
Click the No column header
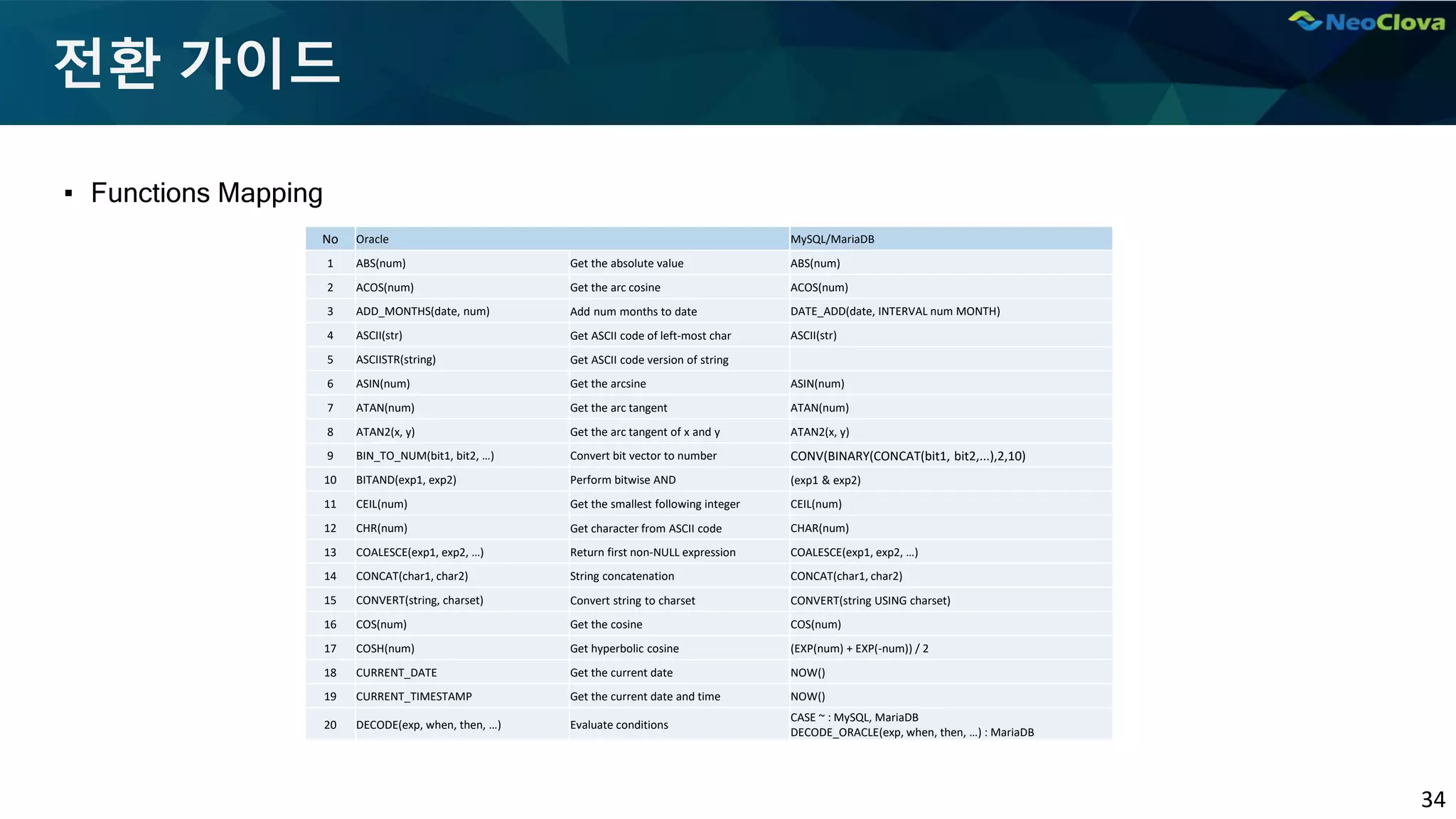point(330,240)
